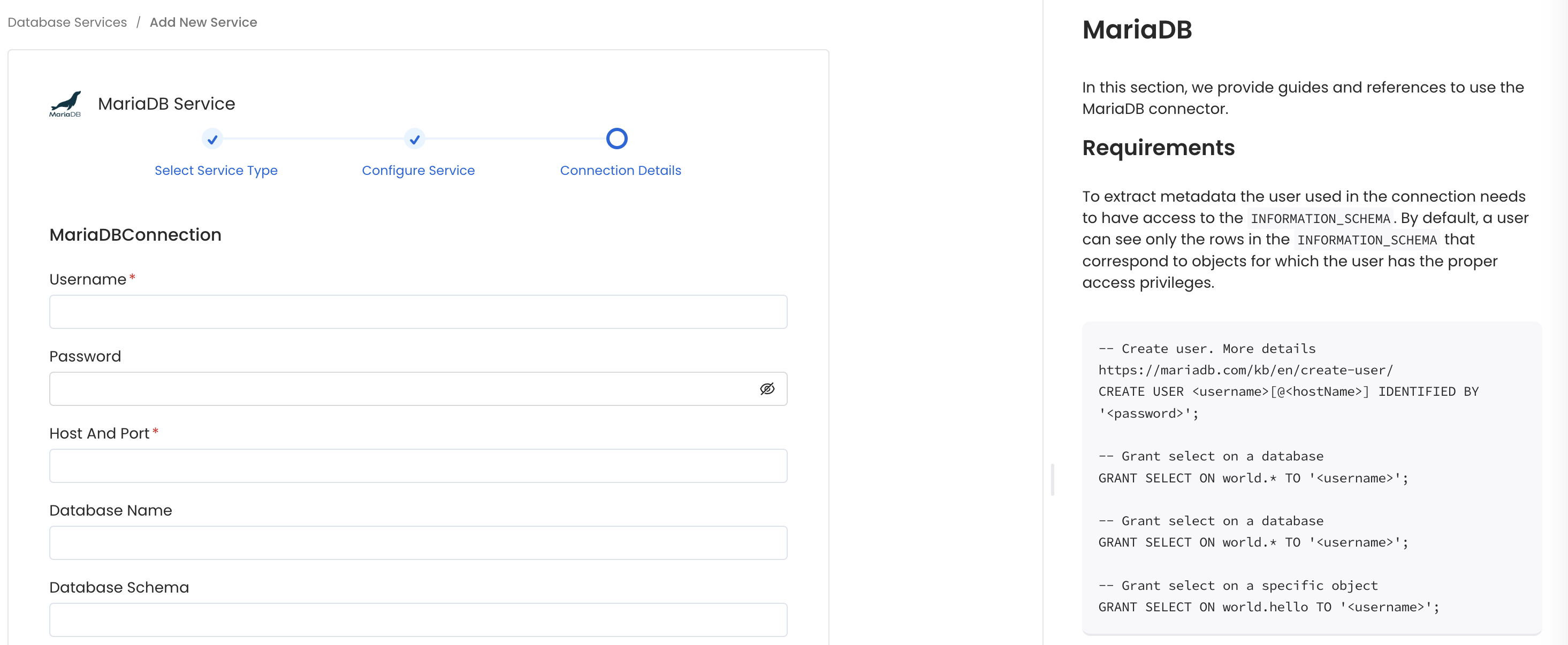Click the Connection Details step circle
1568x645 pixels.
pos(616,139)
